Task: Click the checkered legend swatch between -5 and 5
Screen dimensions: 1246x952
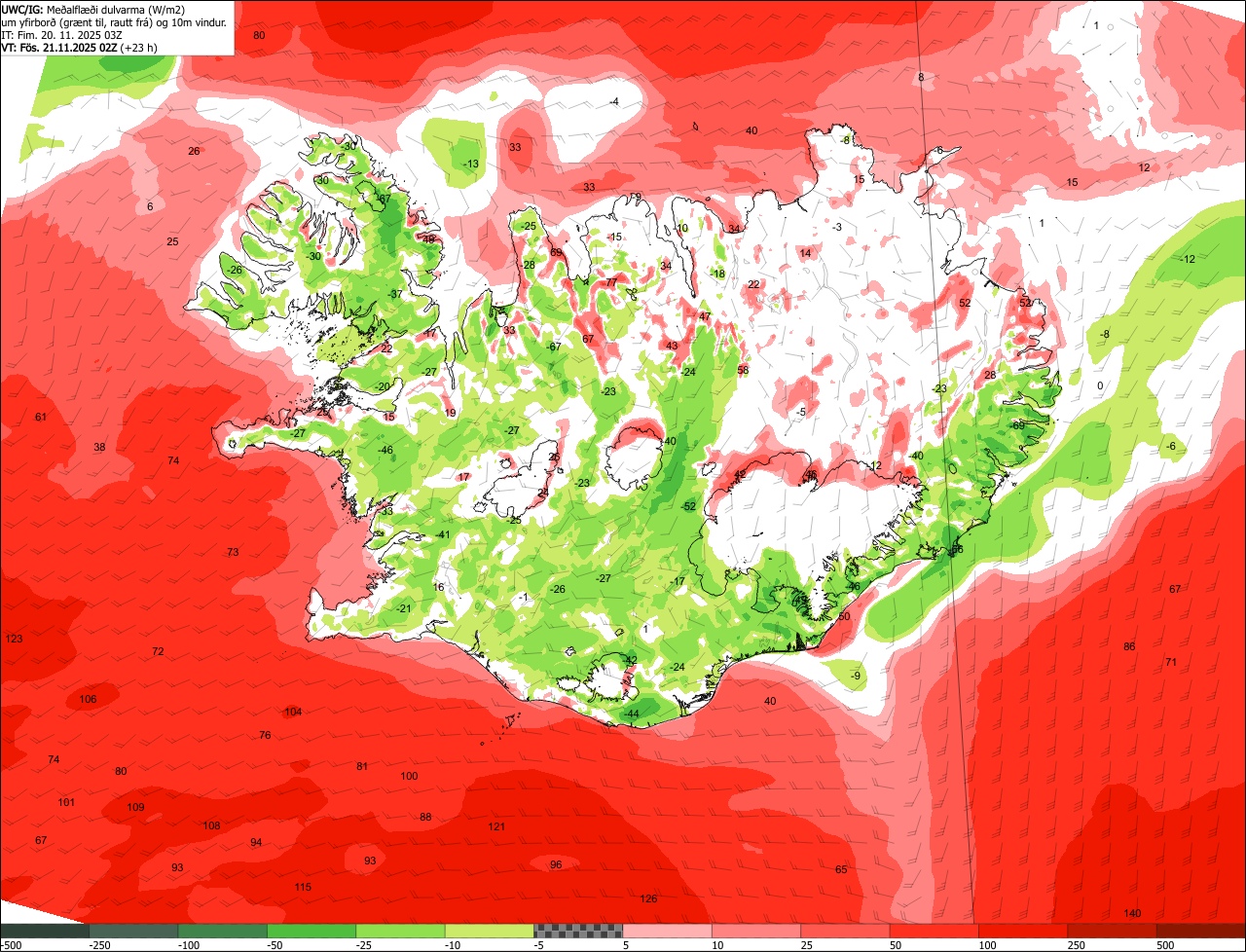Action: (x=578, y=931)
